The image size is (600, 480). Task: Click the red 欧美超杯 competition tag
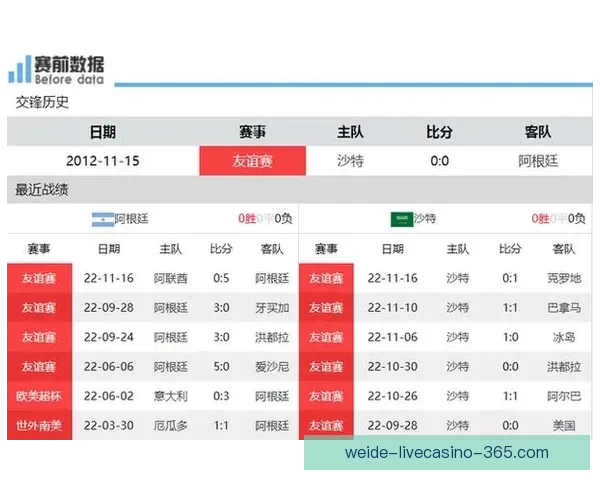(39, 396)
